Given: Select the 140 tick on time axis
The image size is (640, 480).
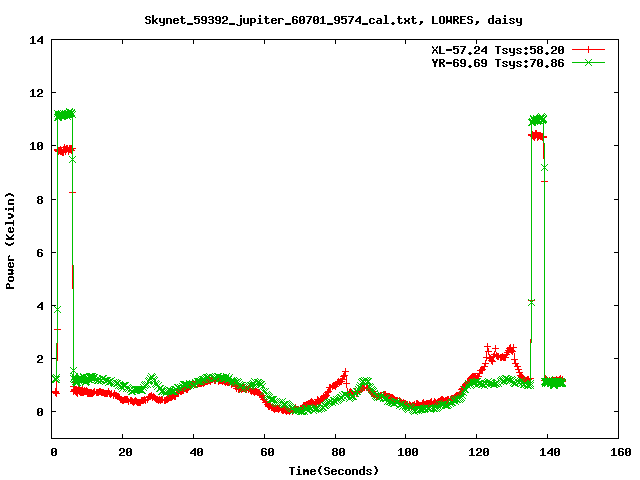Looking at the screenshot, I should coord(548,452).
